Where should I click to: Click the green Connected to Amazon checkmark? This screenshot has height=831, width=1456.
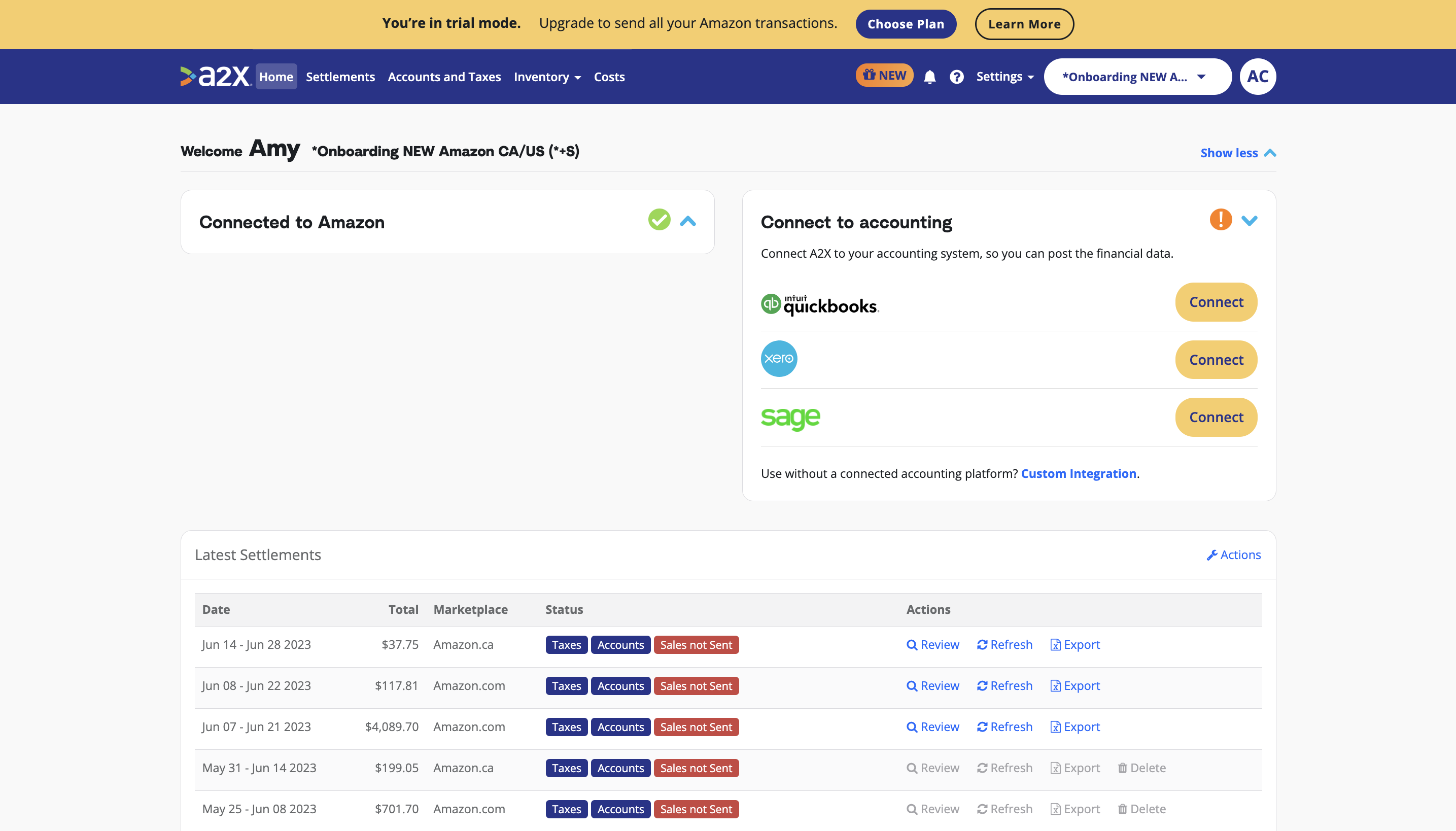(659, 220)
